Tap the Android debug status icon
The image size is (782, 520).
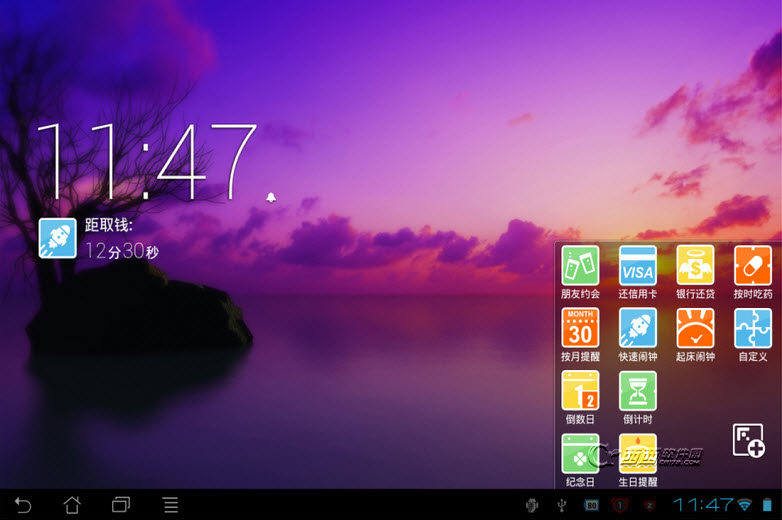(x=532, y=506)
